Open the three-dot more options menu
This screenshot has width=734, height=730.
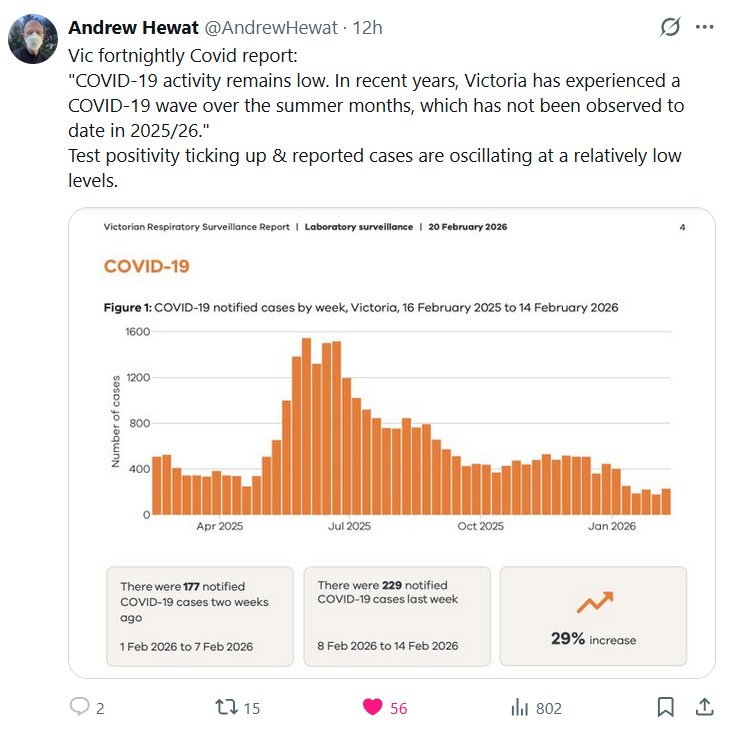point(704,27)
